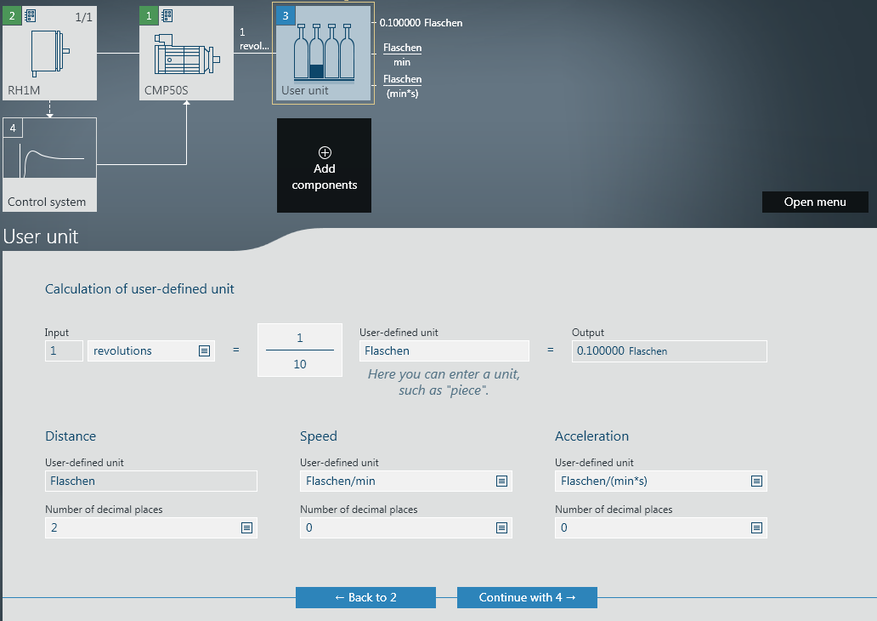Open Acceleration user-defined unit selector

[757, 481]
